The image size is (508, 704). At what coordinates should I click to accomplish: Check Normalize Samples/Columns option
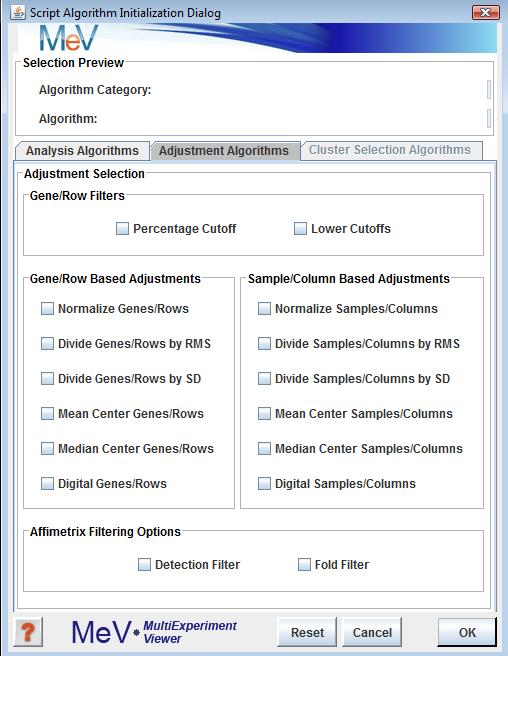[264, 308]
